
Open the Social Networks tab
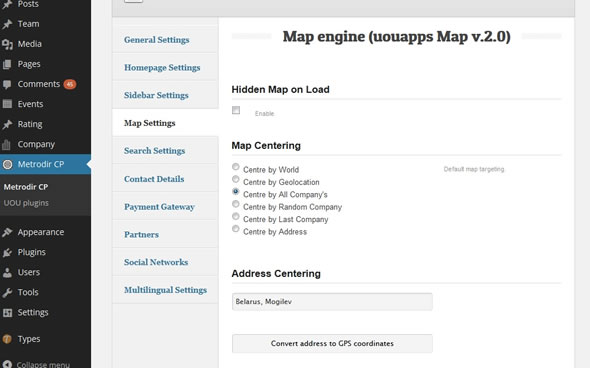pyautogui.click(x=165, y=262)
